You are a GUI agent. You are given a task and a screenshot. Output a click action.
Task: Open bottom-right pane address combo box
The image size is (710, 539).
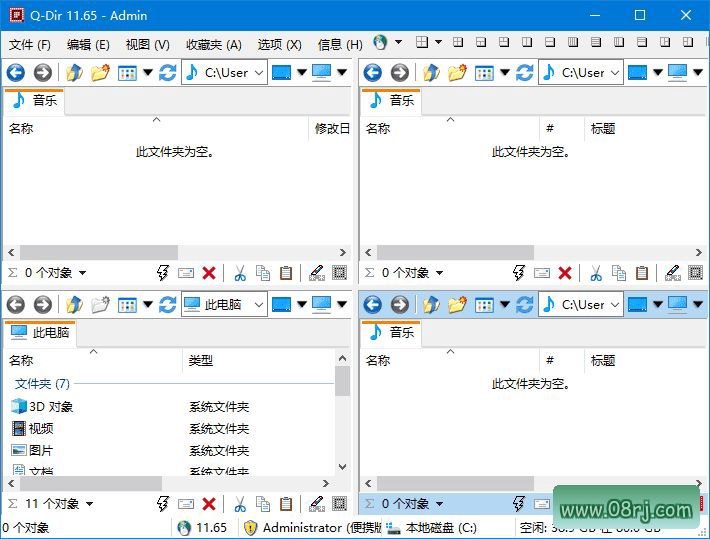581,304
